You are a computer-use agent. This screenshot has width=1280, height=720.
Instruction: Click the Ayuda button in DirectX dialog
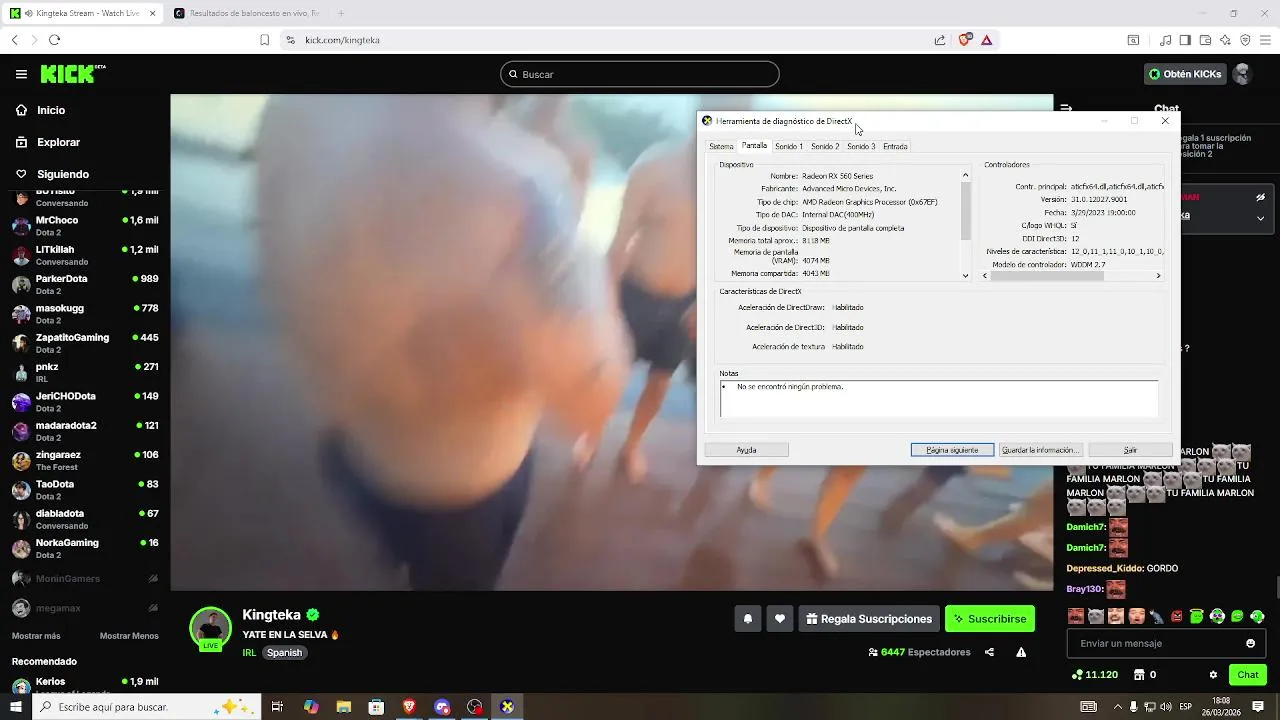(x=746, y=450)
